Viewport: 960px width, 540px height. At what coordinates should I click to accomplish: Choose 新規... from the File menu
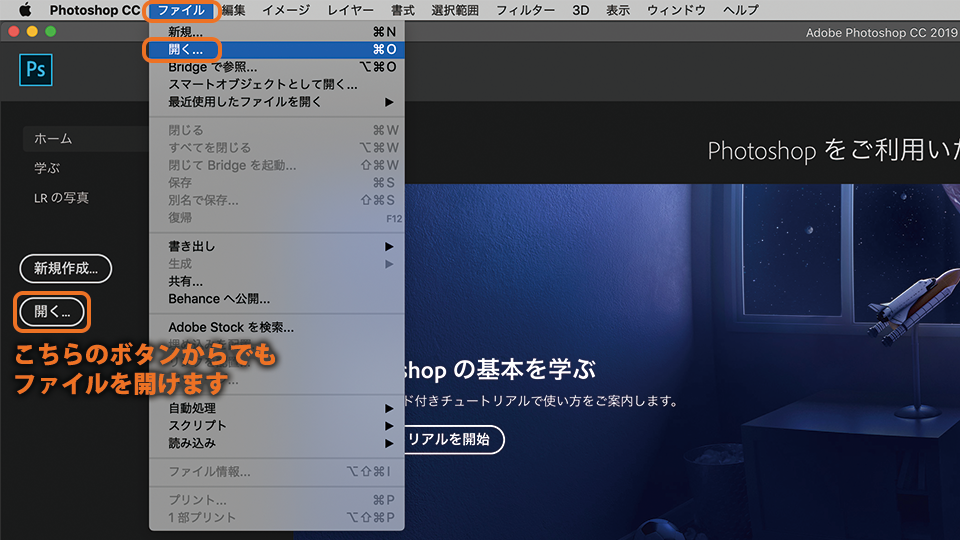click(277, 32)
